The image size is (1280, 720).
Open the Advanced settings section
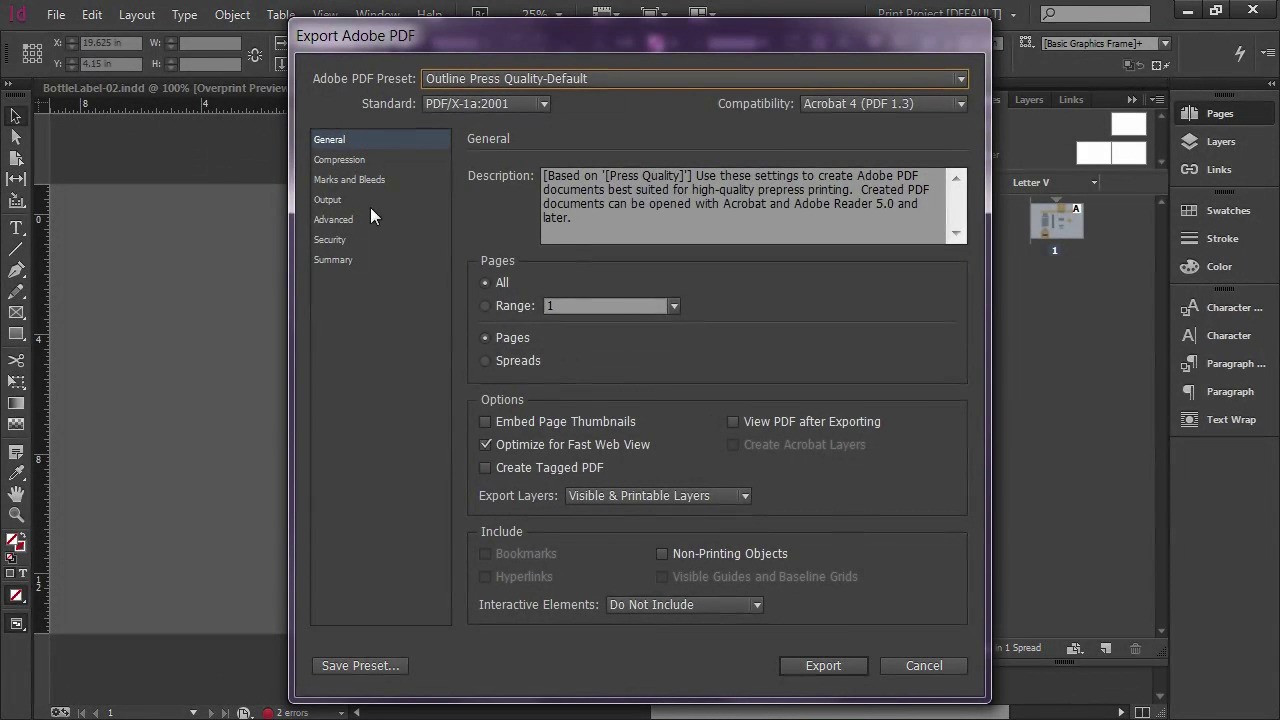(x=333, y=220)
